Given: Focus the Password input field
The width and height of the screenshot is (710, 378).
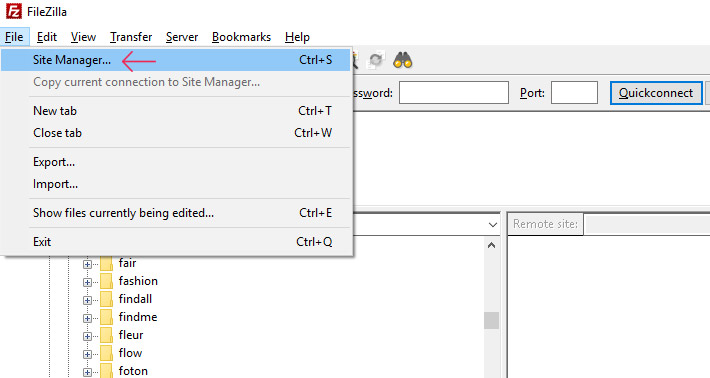Looking at the screenshot, I should click(x=454, y=93).
